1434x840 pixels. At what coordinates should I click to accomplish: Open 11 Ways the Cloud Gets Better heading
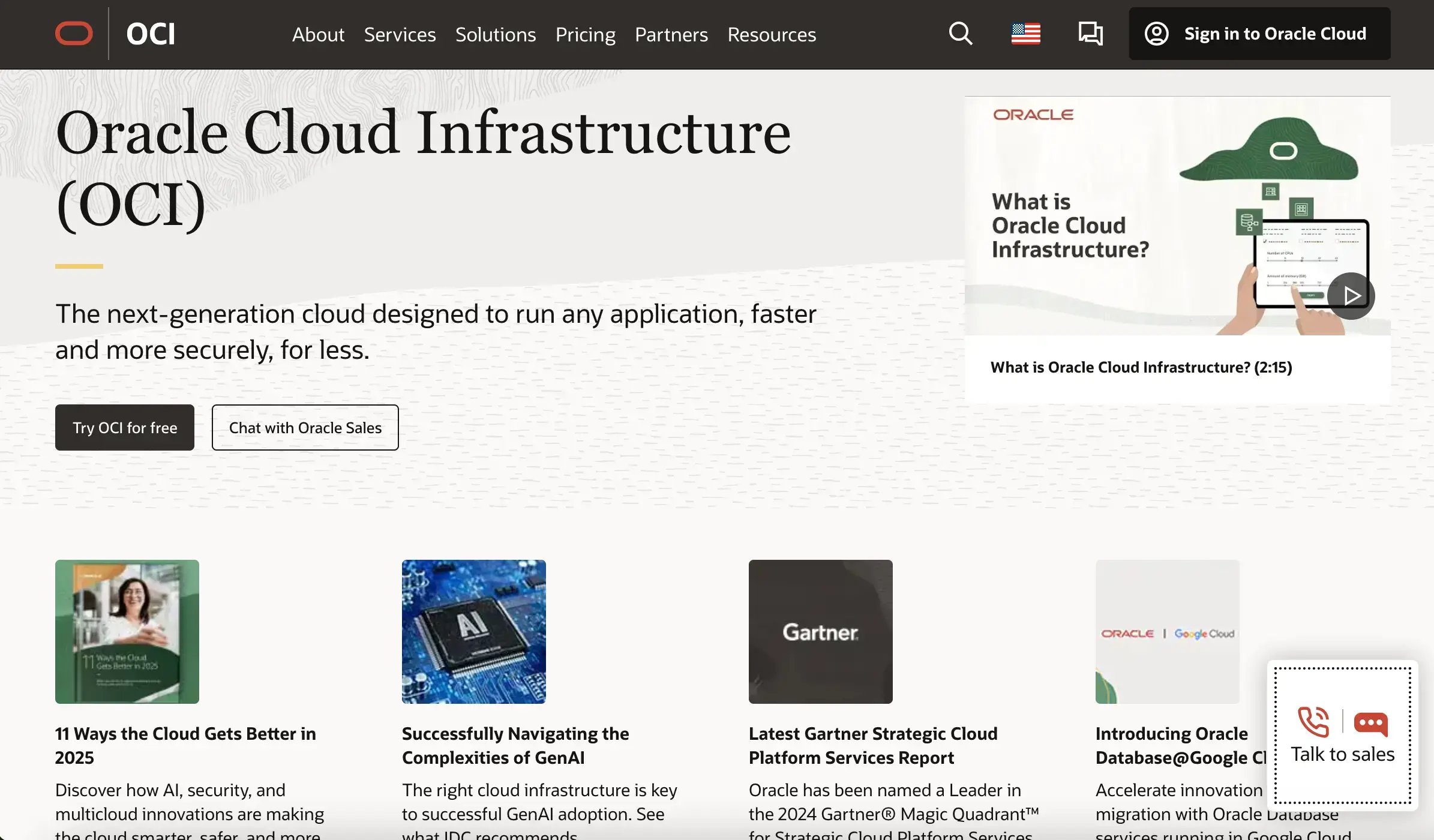(x=185, y=746)
